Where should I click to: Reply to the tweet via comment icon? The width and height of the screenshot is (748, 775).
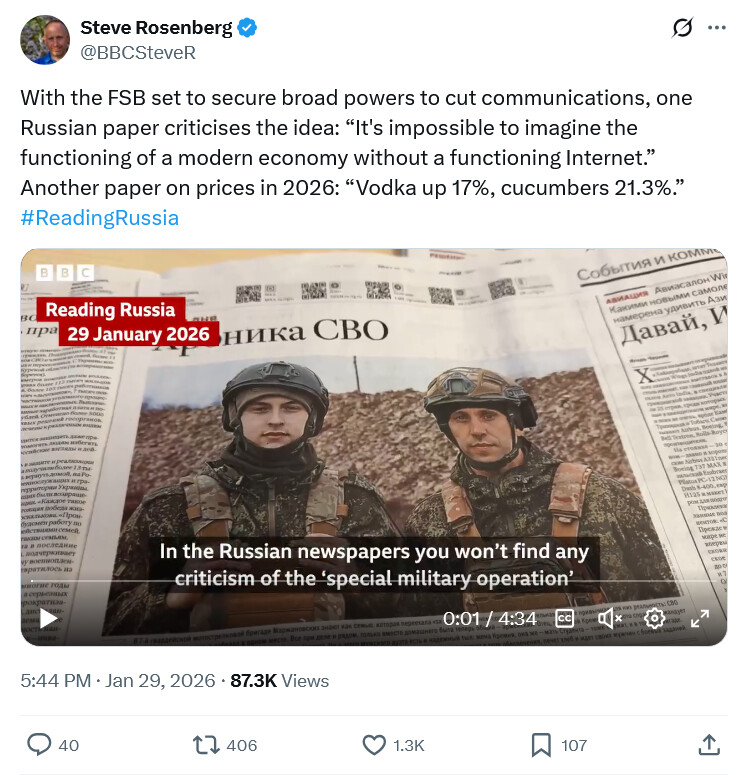[x=39, y=745]
